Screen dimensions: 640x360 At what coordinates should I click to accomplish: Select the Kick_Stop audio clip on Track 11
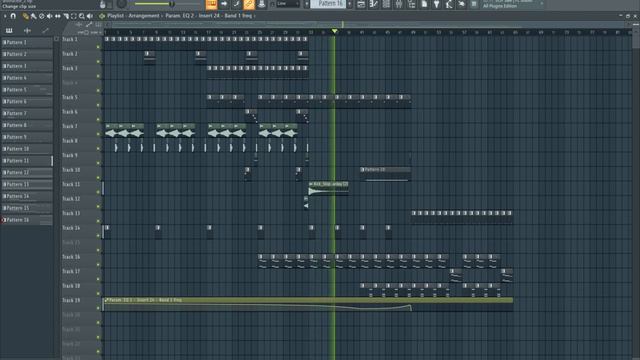click(329, 188)
